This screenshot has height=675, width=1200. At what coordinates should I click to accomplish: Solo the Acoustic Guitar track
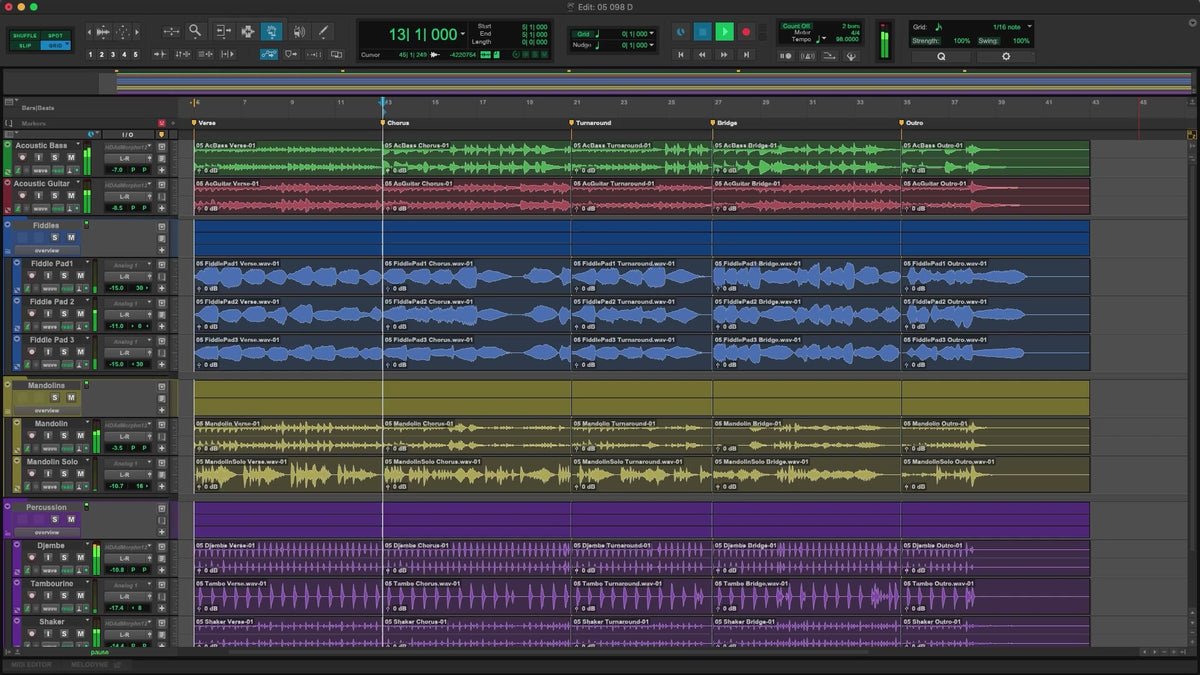pos(54,195)
